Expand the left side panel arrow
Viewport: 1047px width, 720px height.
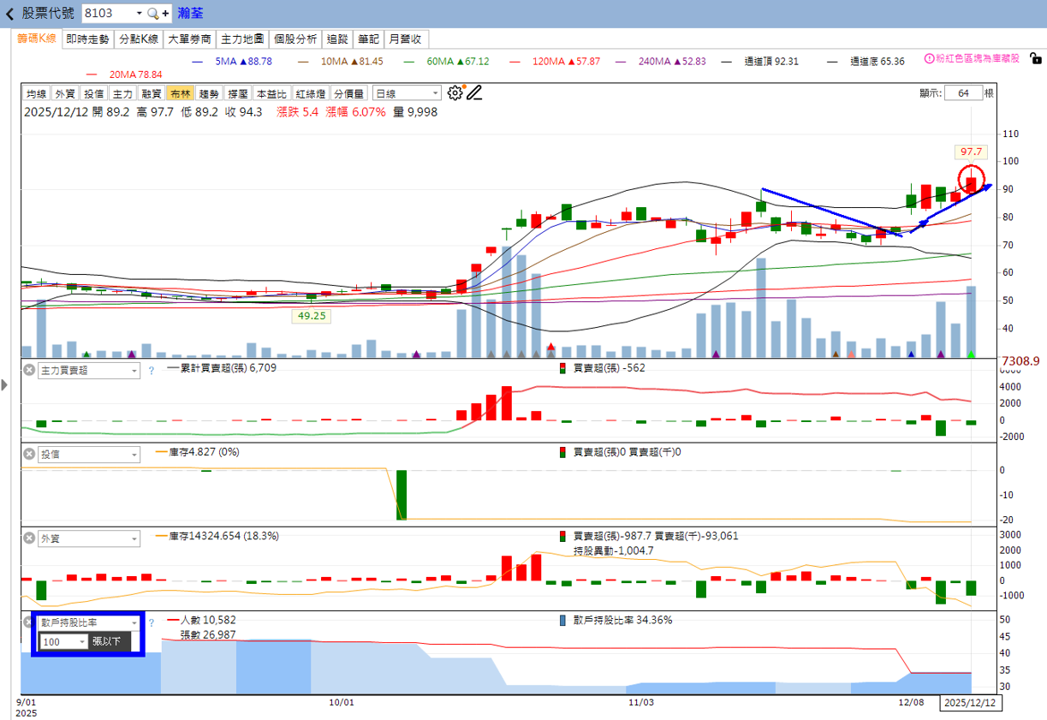coord(5,385)
